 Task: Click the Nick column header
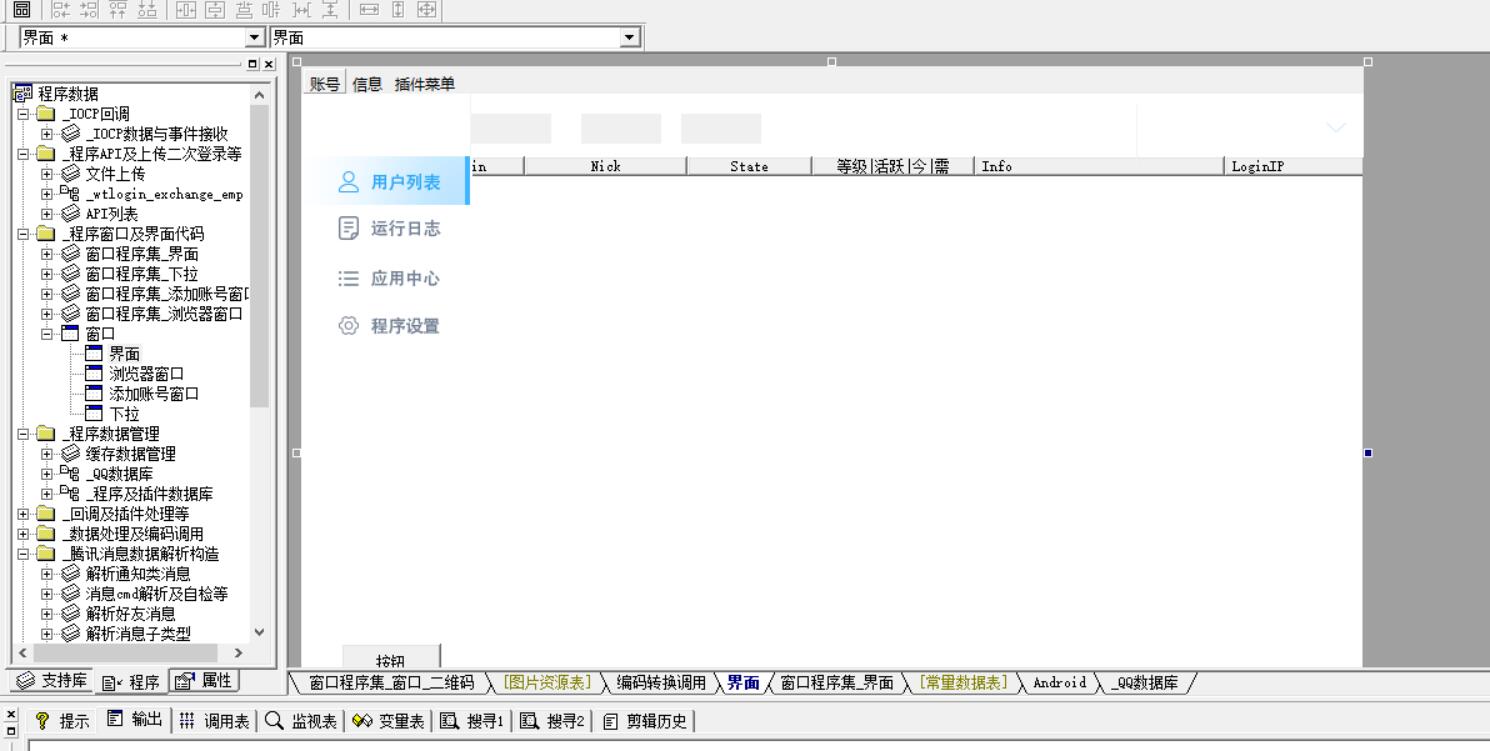[x=605, y=167]
